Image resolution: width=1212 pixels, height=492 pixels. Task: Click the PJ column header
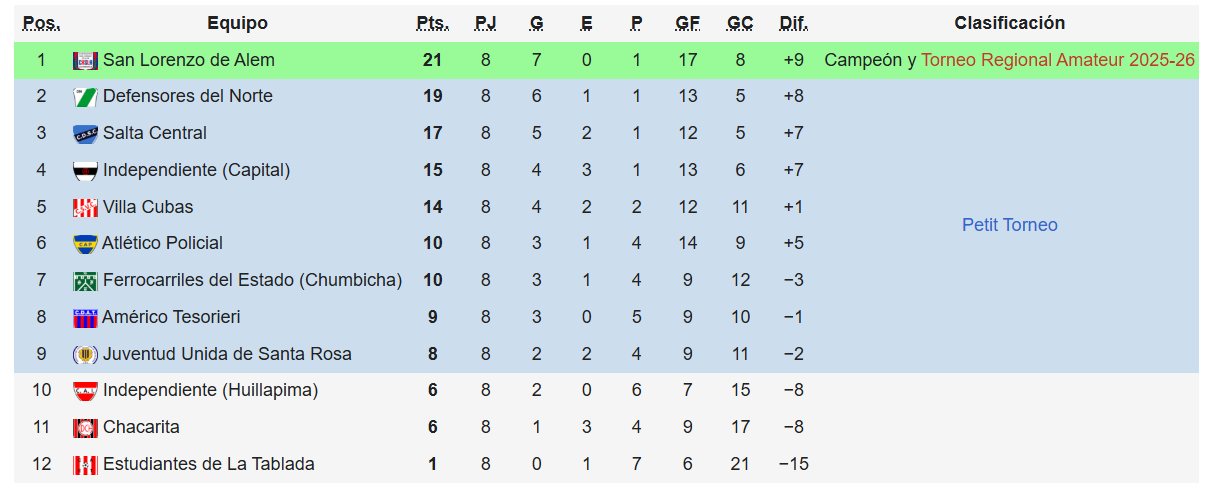[x=485, y=23]
